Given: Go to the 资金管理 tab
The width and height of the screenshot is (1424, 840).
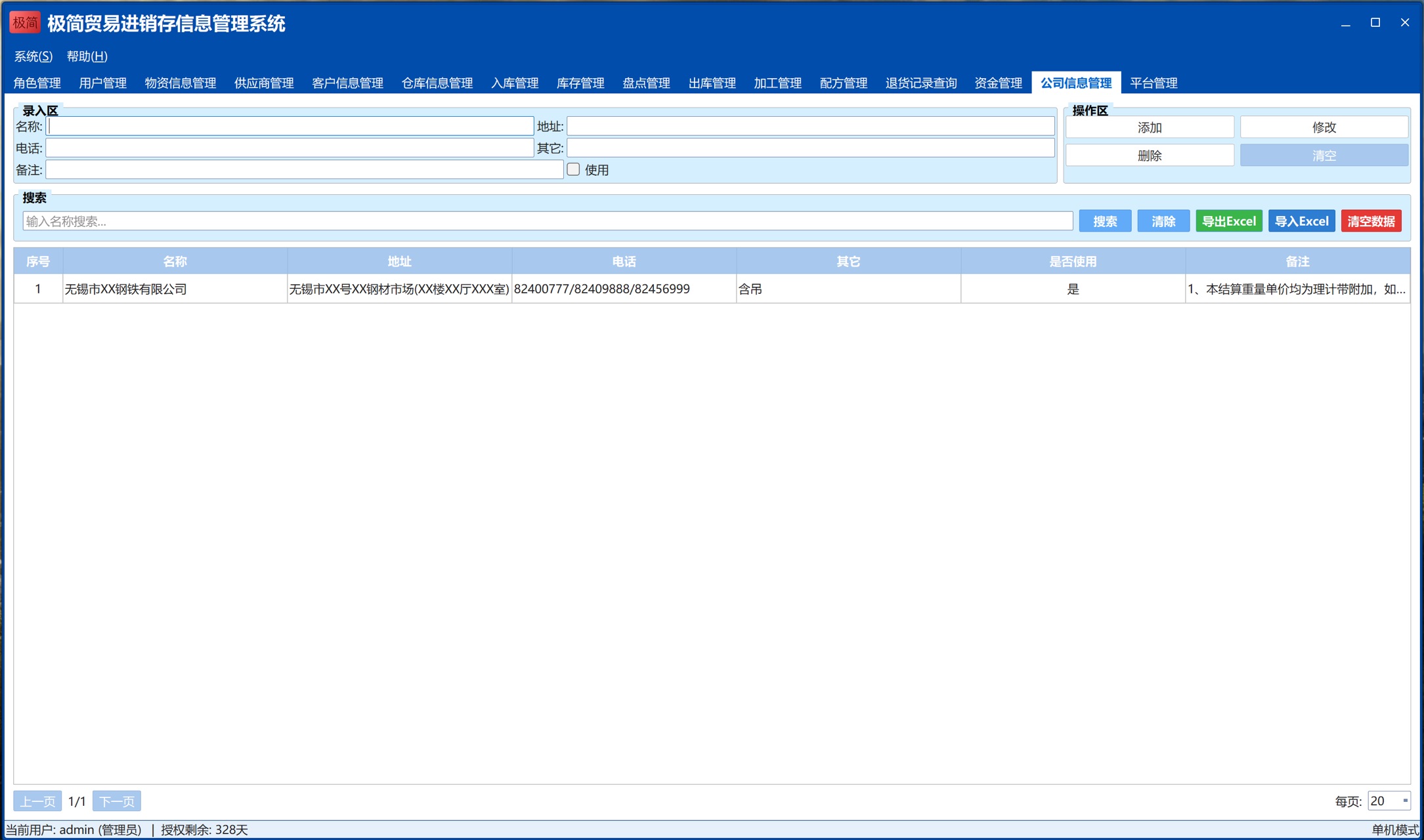Looking at the screenshot, I should (999, 83).
